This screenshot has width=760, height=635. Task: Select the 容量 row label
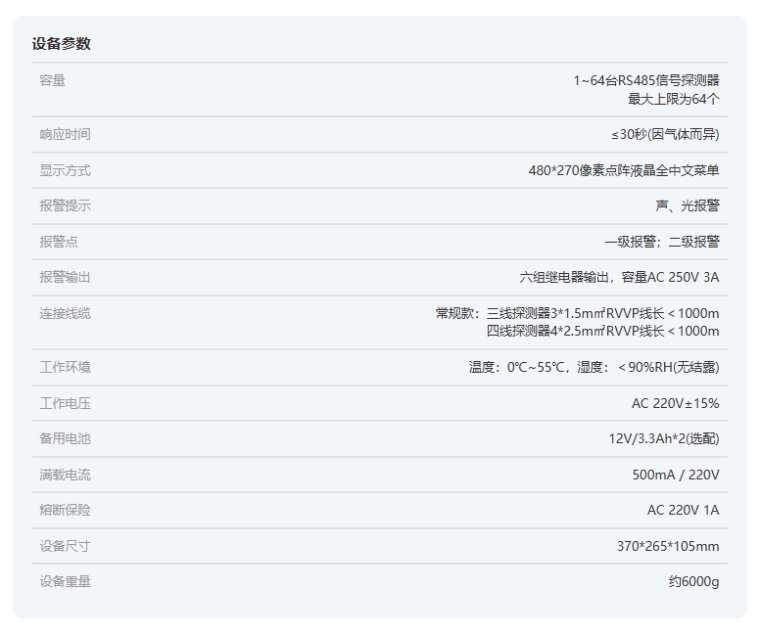pos(52,81)
